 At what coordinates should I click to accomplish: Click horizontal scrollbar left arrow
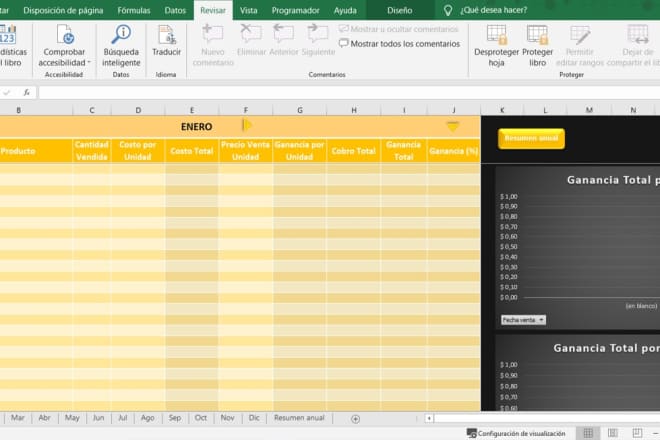429,419
